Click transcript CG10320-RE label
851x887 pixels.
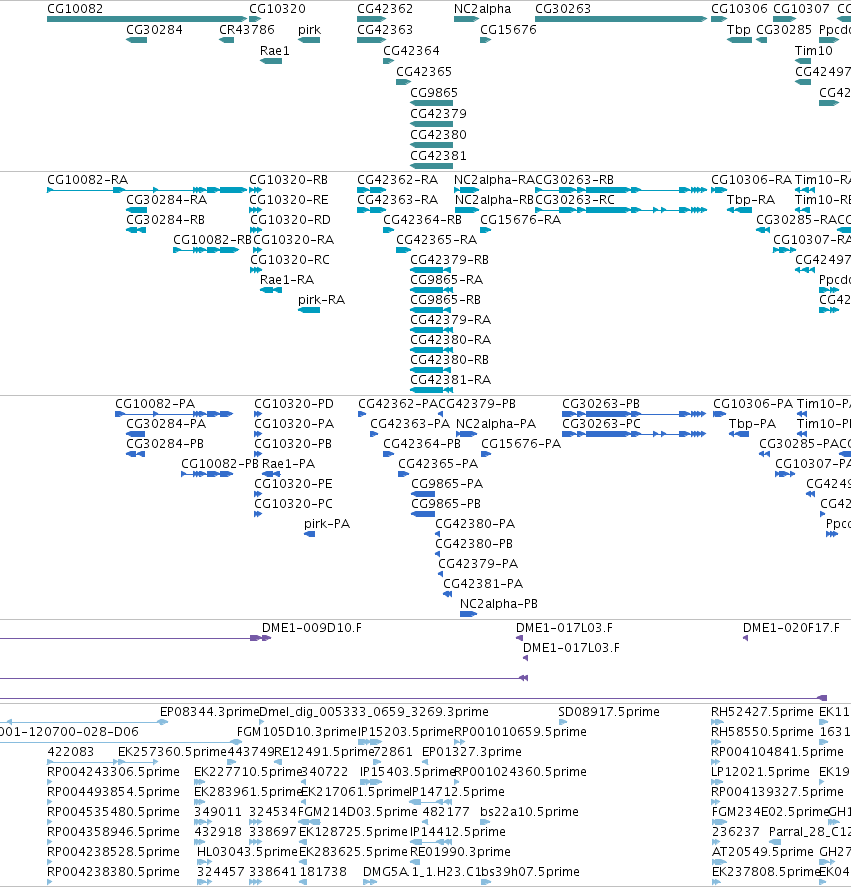[x=289, y=200]
